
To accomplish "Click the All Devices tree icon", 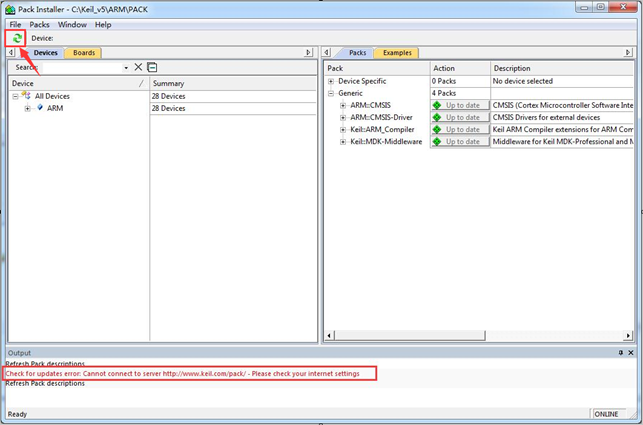I will click(26, 96).
